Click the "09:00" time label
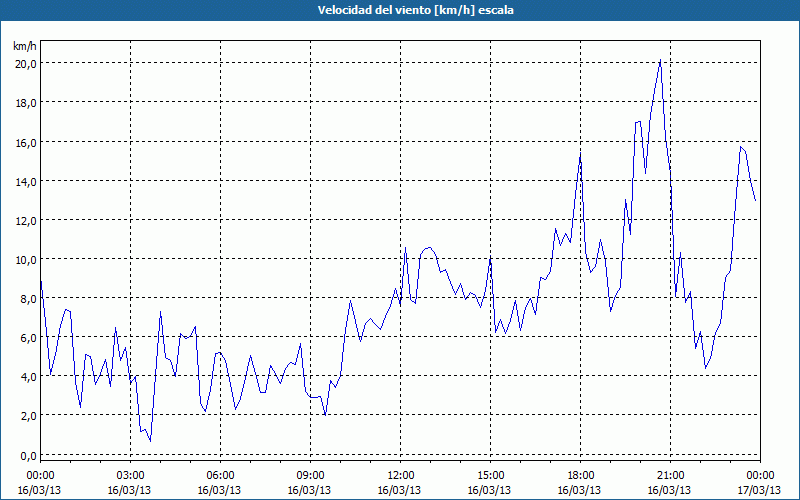This screenshot has height=500, width=800. coord(310,476)
